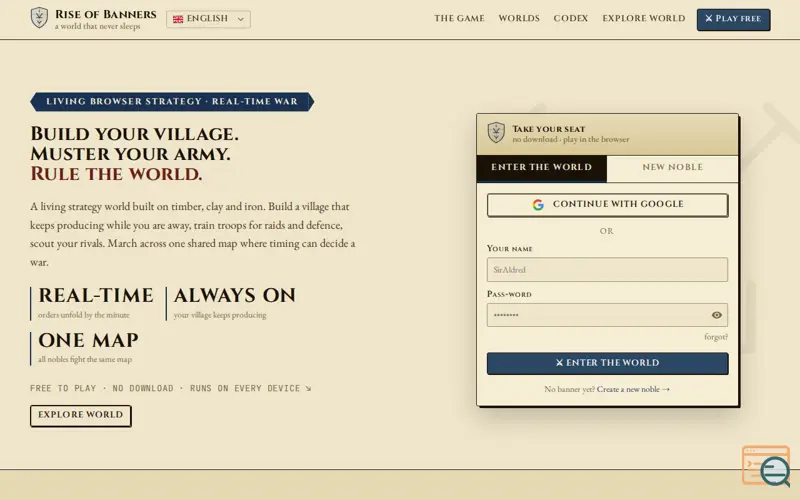The image size is (800, 500).
Task: Click the Rule the World headline
Action: coord(116,174)
